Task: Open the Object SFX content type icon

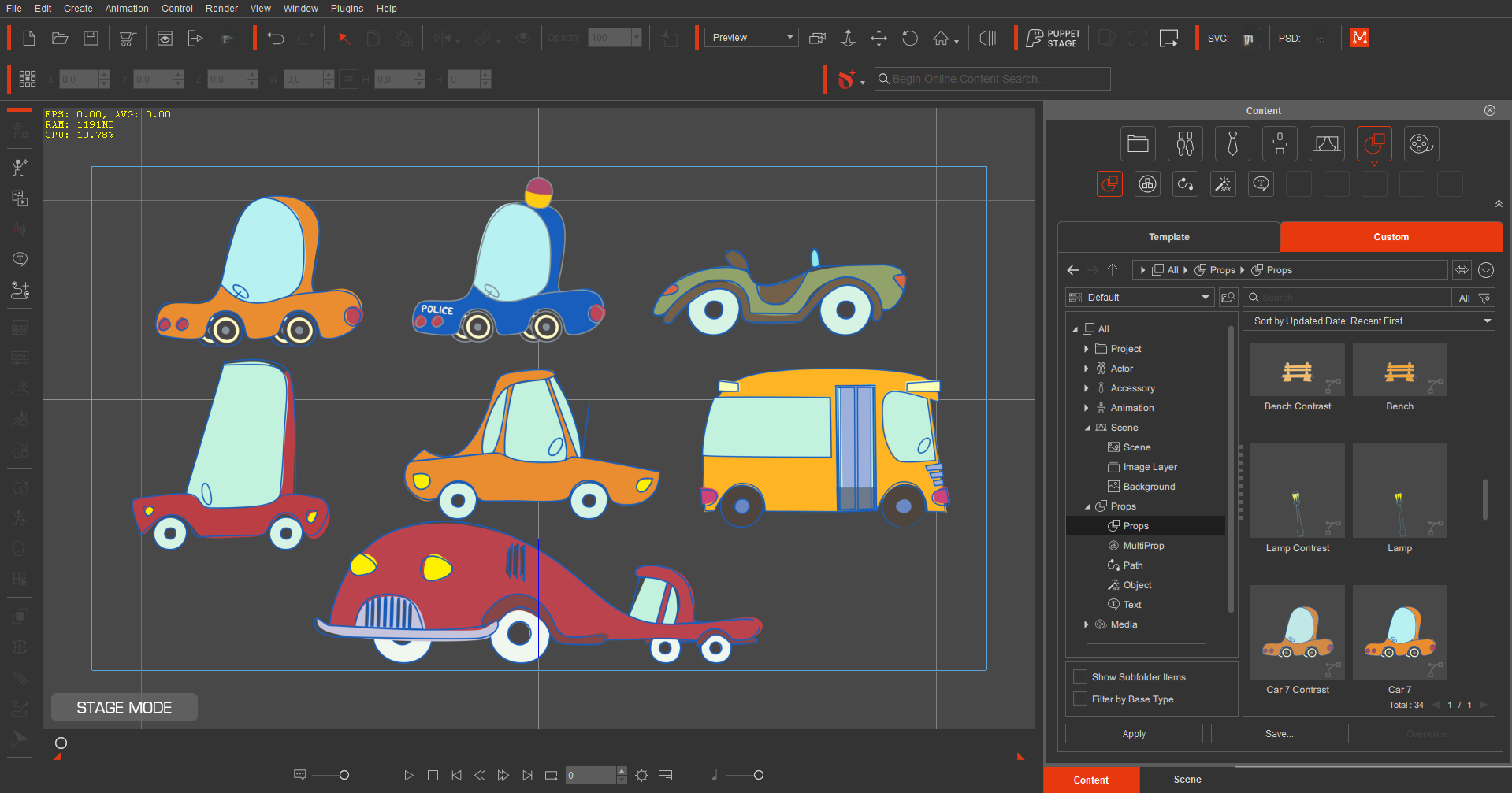Action: pos(1223,183)
